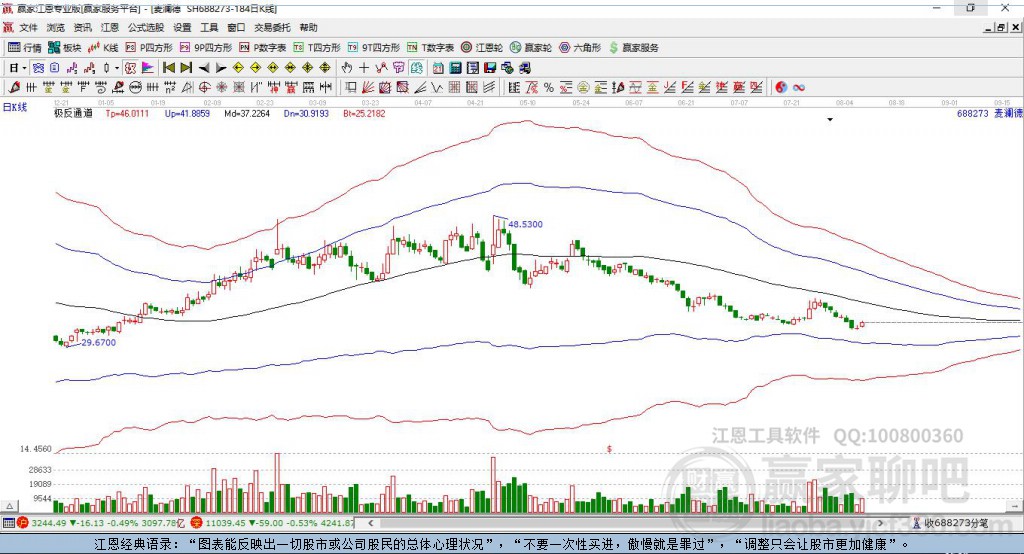Click the black left arrow icon
The height and width of the screenshot is (554, 1024).
(204, 68)
